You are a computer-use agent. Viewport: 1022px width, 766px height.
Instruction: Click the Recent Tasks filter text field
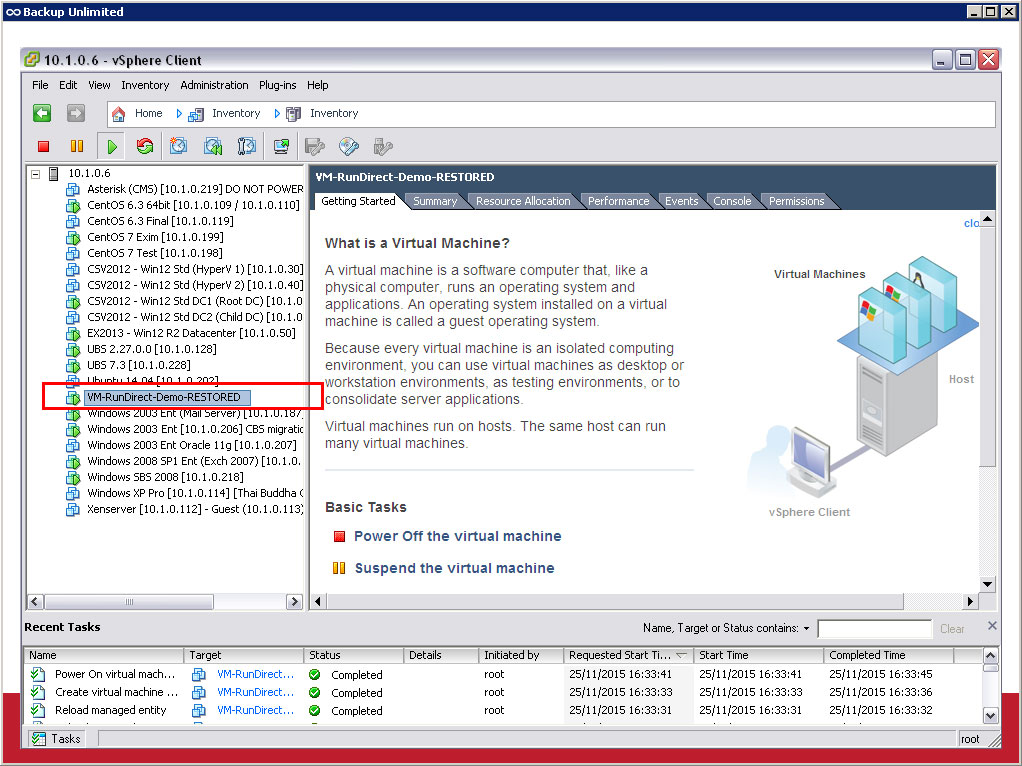[x=874, y=629]
